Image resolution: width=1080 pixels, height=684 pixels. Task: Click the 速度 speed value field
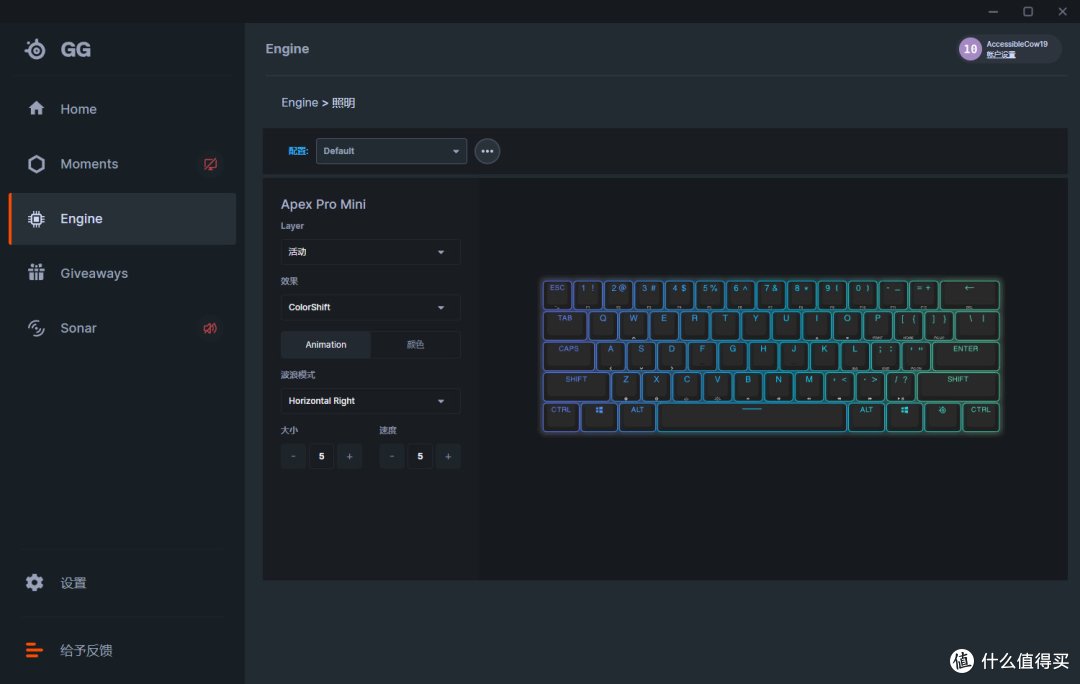coord(420,456)
